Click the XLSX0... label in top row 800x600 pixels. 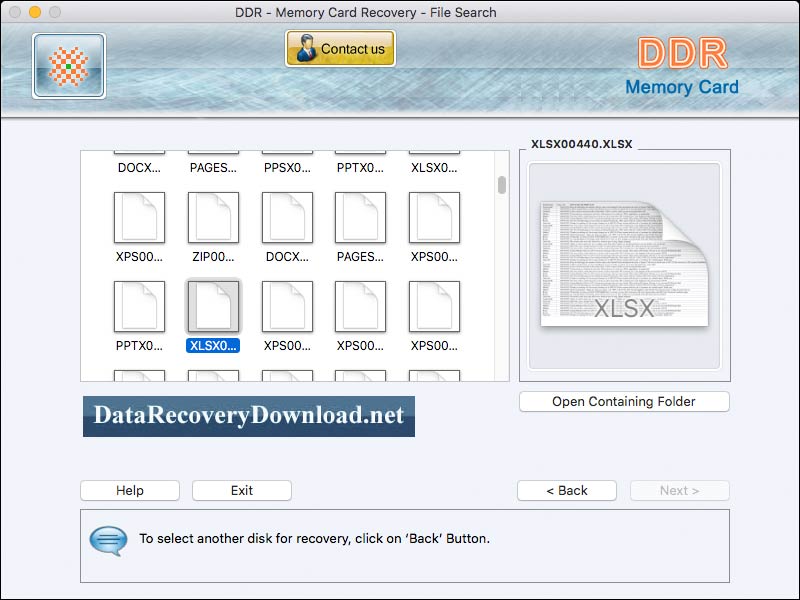point(434,168)
